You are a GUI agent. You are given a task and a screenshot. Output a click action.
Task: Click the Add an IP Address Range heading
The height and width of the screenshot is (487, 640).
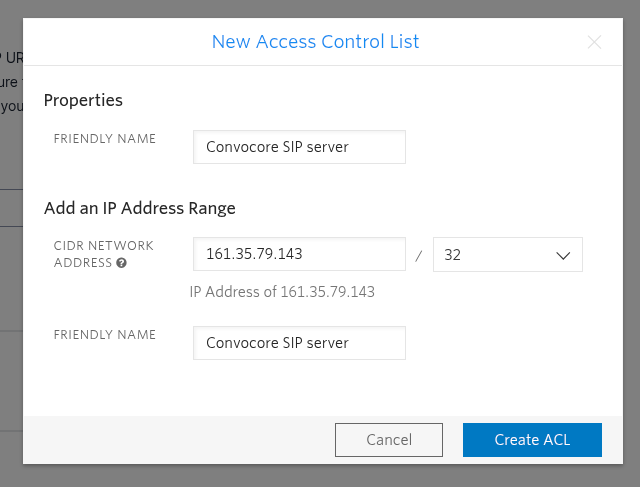tap(139, 208)
